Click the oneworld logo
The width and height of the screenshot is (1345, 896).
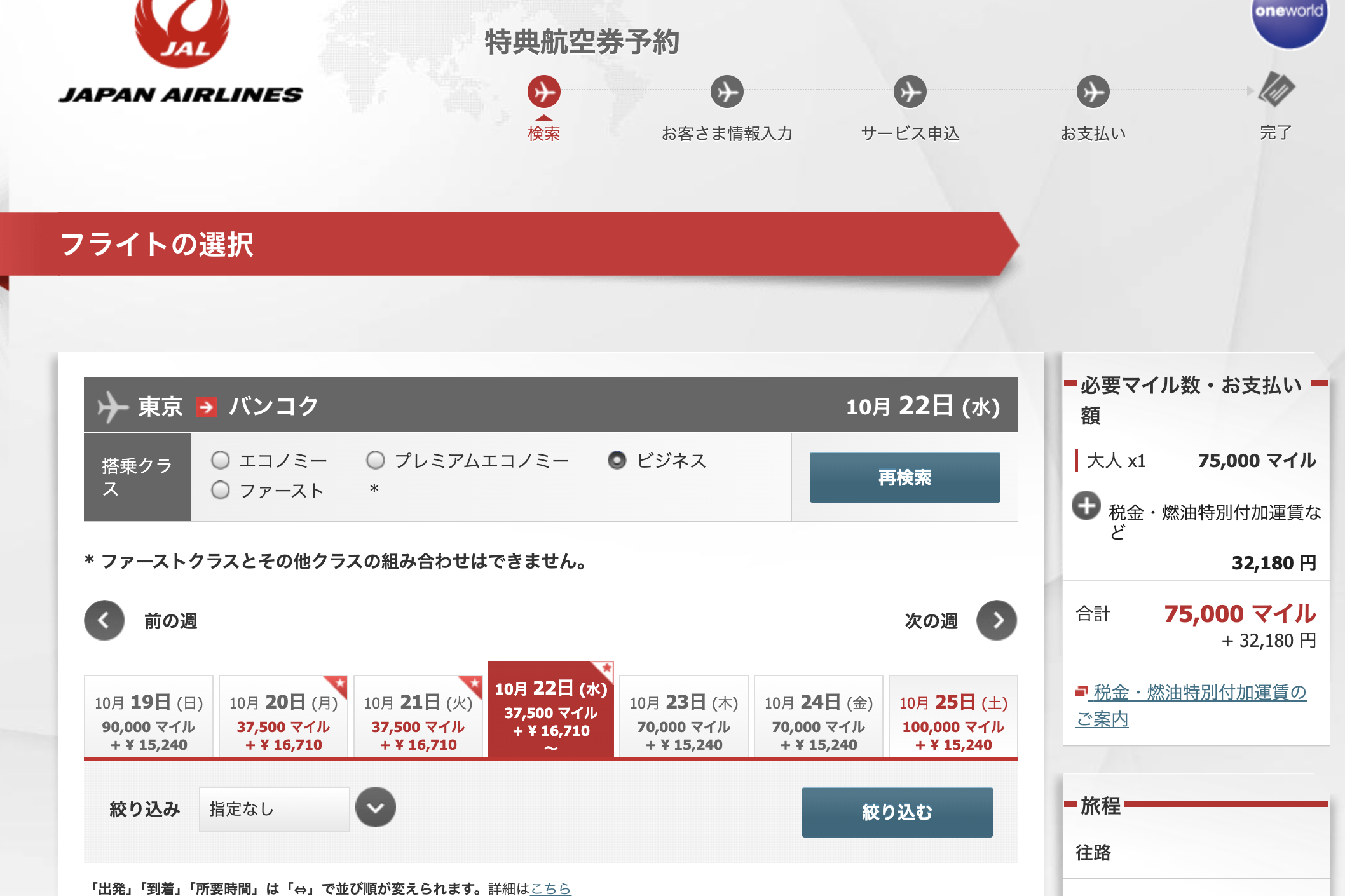1290,22
